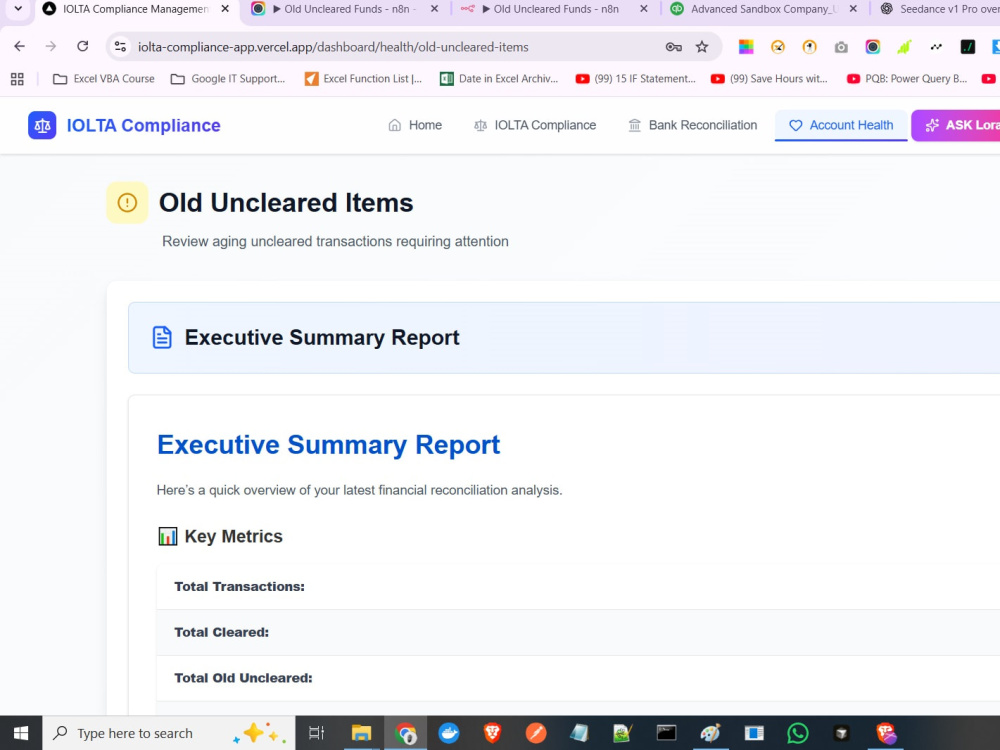Switch to first Old Uncleared Funds n8n tab
The image size is (1000, 750).
344,9
